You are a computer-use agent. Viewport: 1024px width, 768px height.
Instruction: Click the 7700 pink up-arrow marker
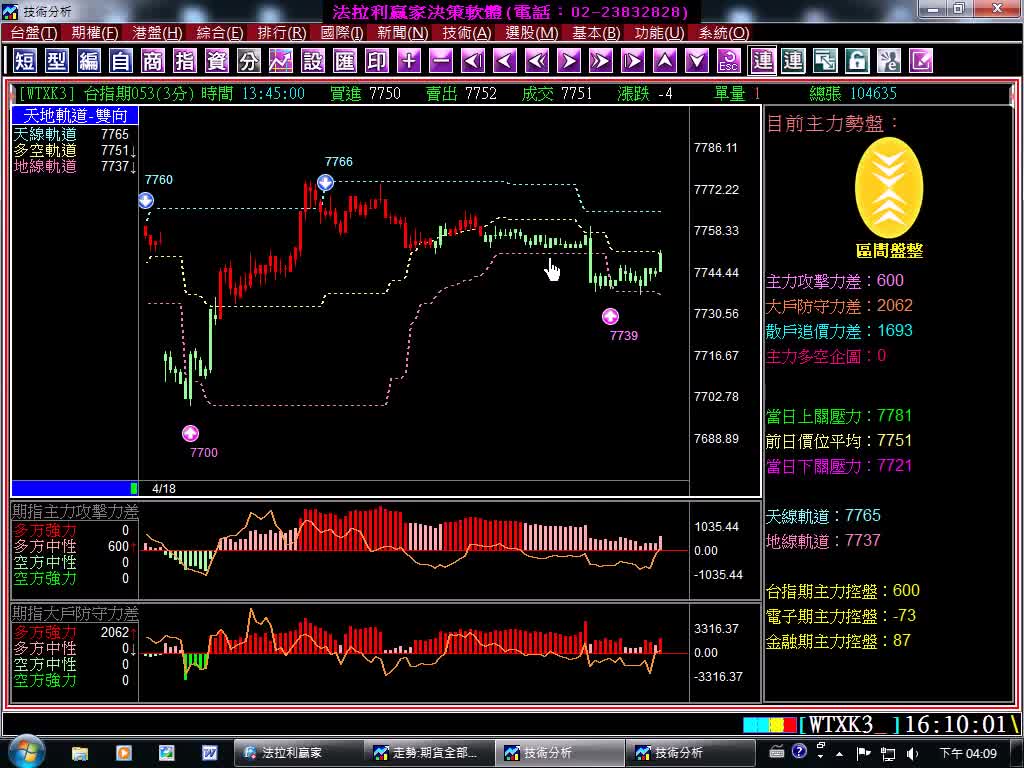point(190,433)
